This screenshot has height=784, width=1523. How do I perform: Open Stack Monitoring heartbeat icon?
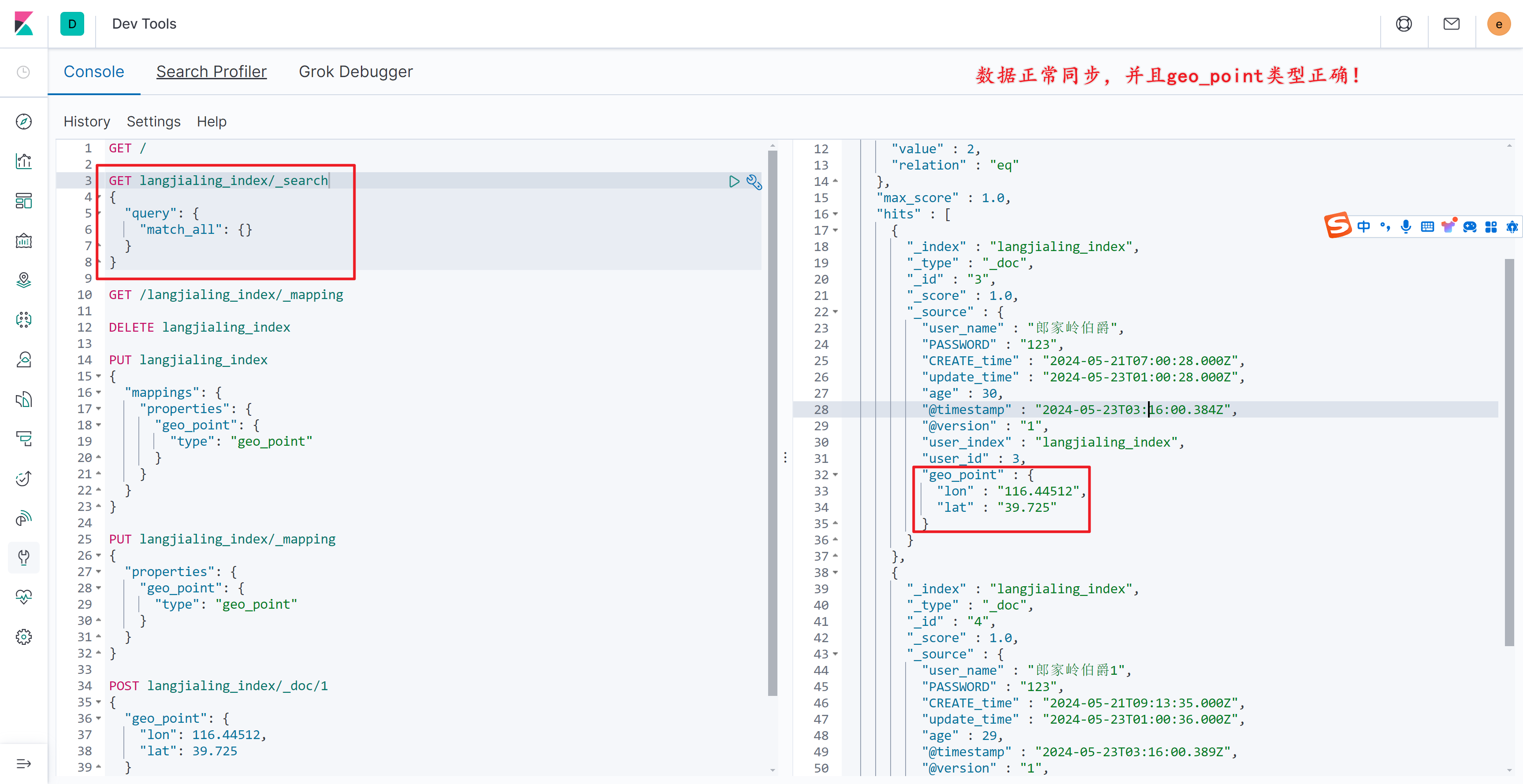click(x=24, y=597)
